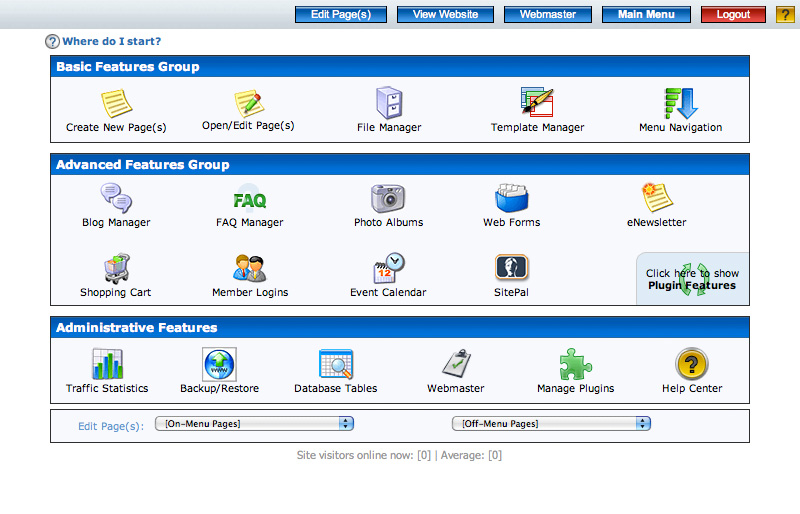Show Plugin Features panel
This screenshot has width=800, height=514.
692,279
